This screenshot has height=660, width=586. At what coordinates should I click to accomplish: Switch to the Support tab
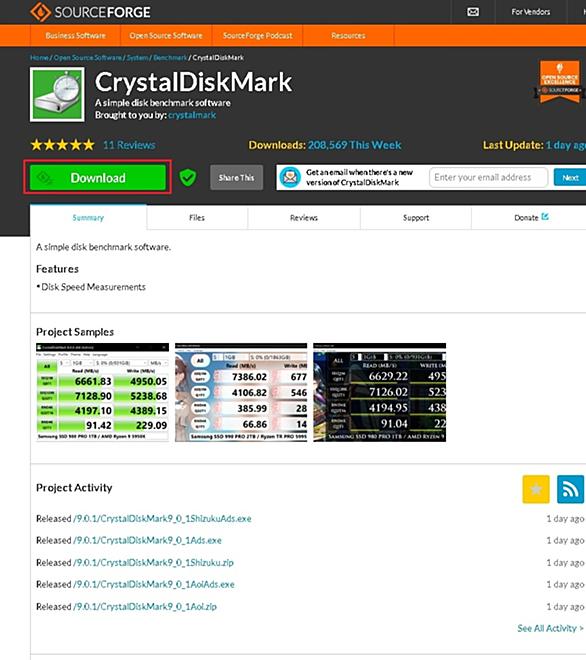point(416,218)
